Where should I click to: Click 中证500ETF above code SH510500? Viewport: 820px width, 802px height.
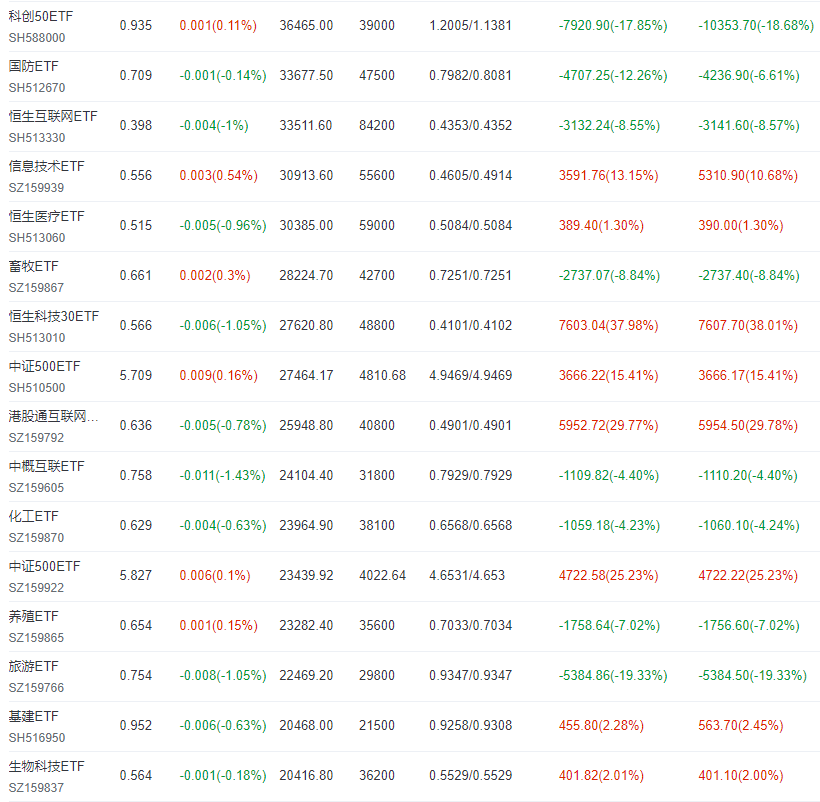pyautogui.click(x=44, y=366)
